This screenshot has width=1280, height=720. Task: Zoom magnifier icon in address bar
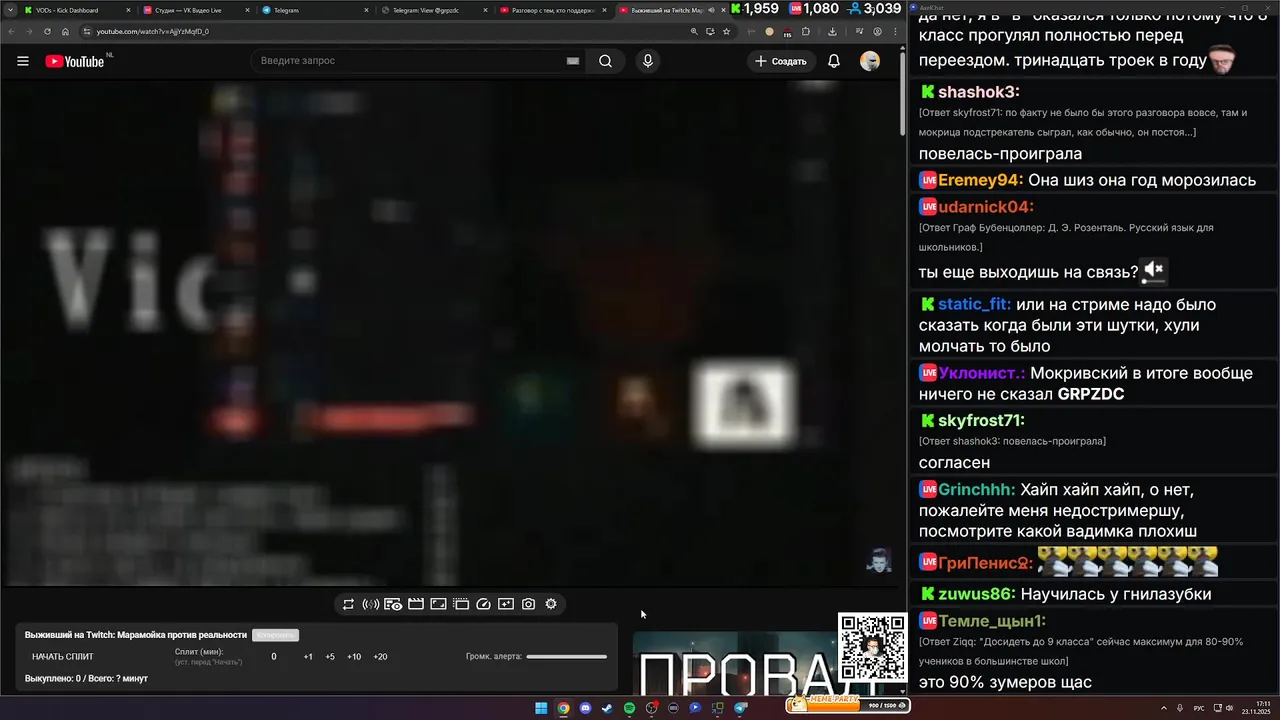click(694, 31)
